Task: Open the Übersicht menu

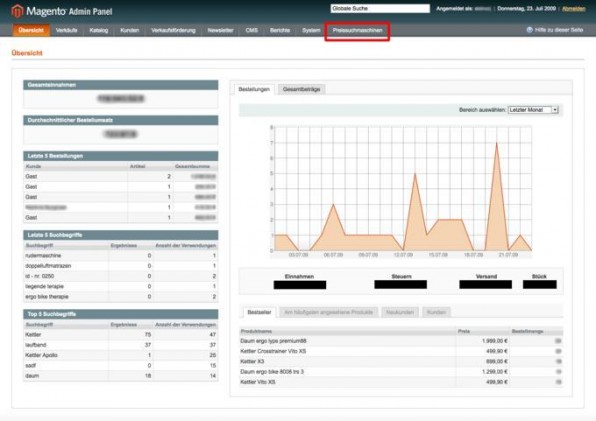Action: tap(31, 30)
